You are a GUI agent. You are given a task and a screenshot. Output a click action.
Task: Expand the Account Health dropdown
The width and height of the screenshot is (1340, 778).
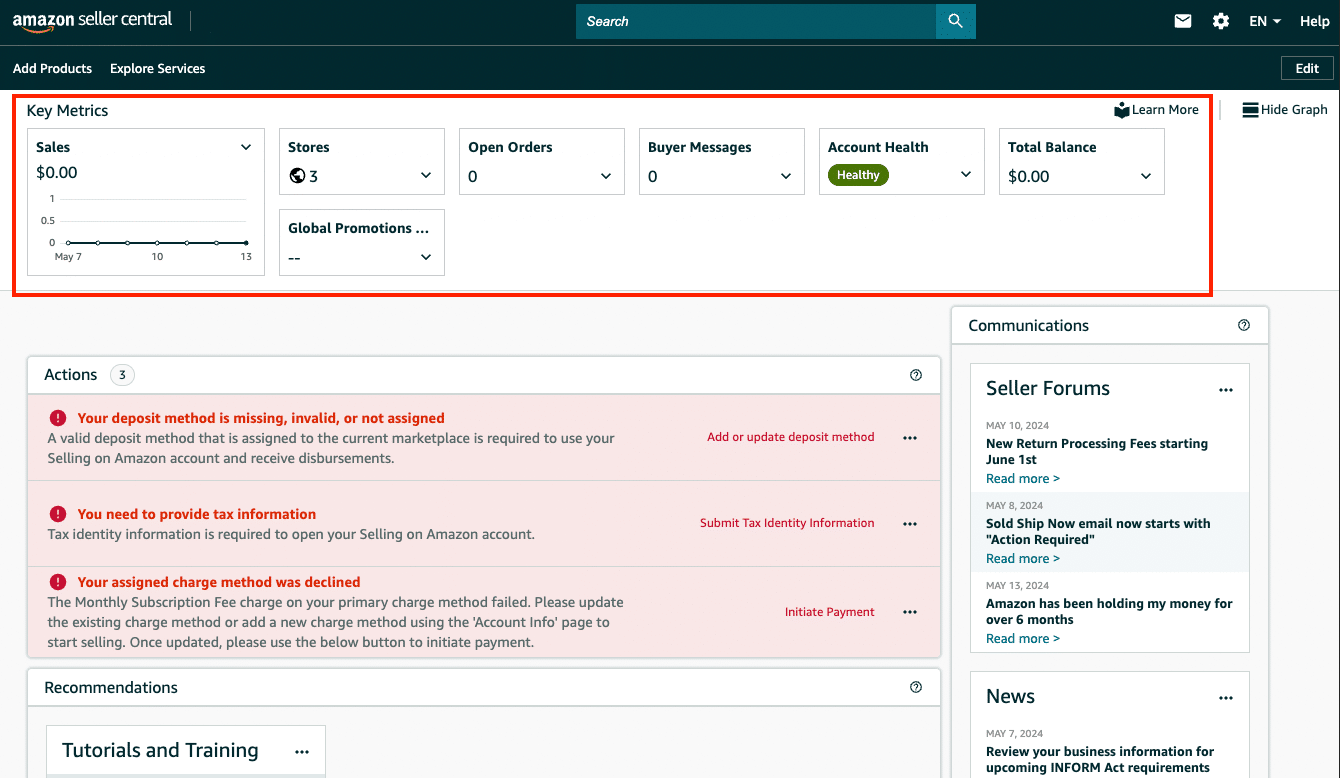pos(966,174)
